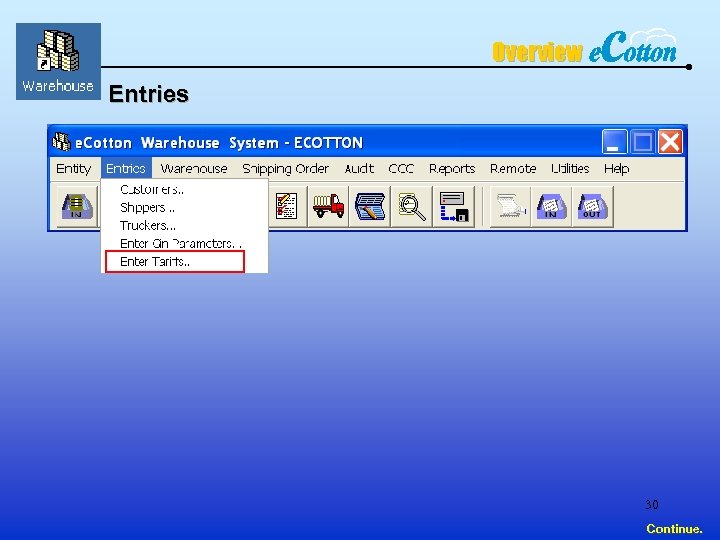Open the Entity menu
Screen dimensions: 720x540
pyautogui.click(x=73, y=169)
